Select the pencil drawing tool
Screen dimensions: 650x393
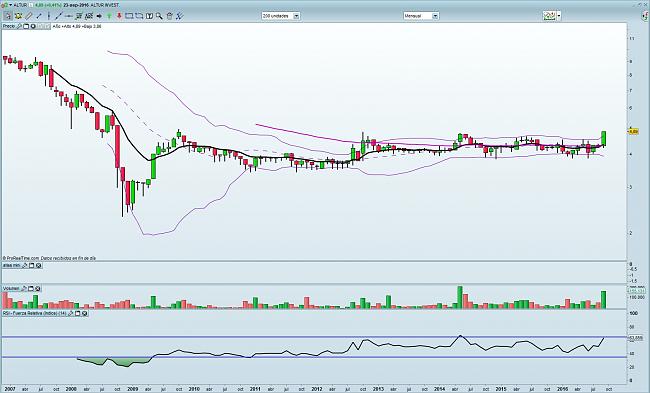[29, 16]
